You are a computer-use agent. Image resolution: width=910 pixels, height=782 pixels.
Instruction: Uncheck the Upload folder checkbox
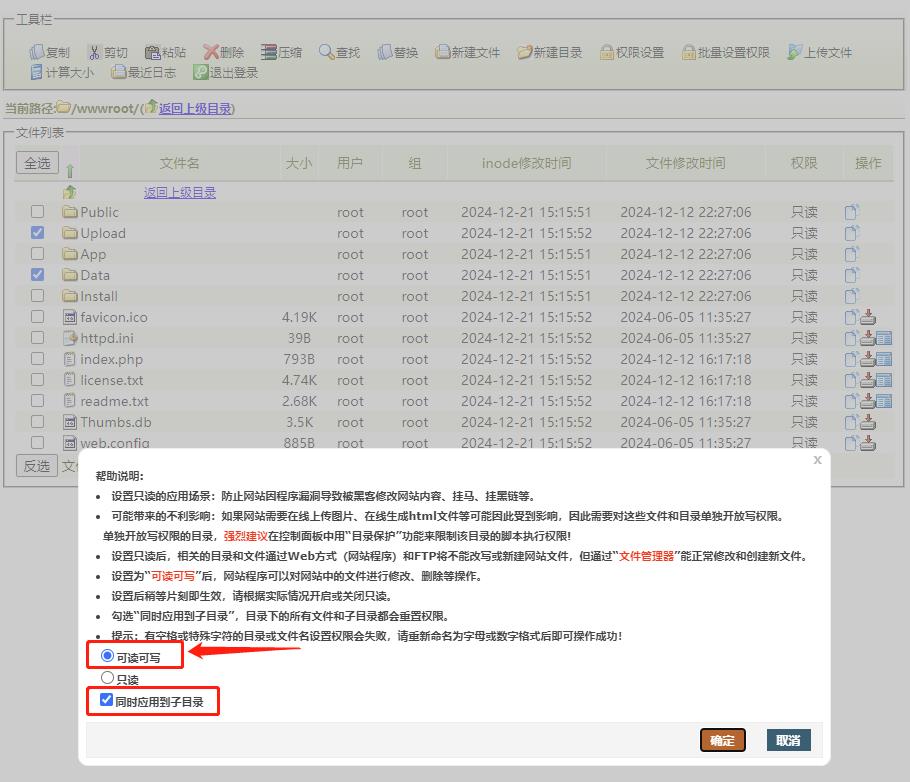click(x=37, y=233)
